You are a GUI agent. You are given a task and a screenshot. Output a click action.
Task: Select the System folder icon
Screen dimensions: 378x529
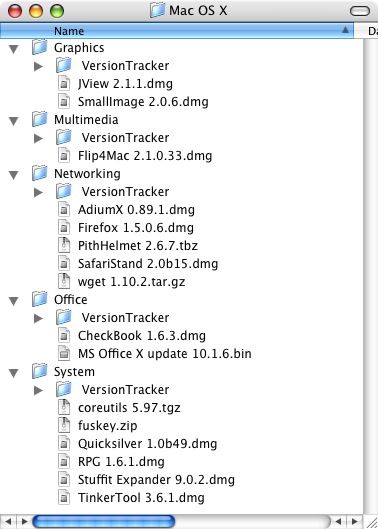pos(40,371)
